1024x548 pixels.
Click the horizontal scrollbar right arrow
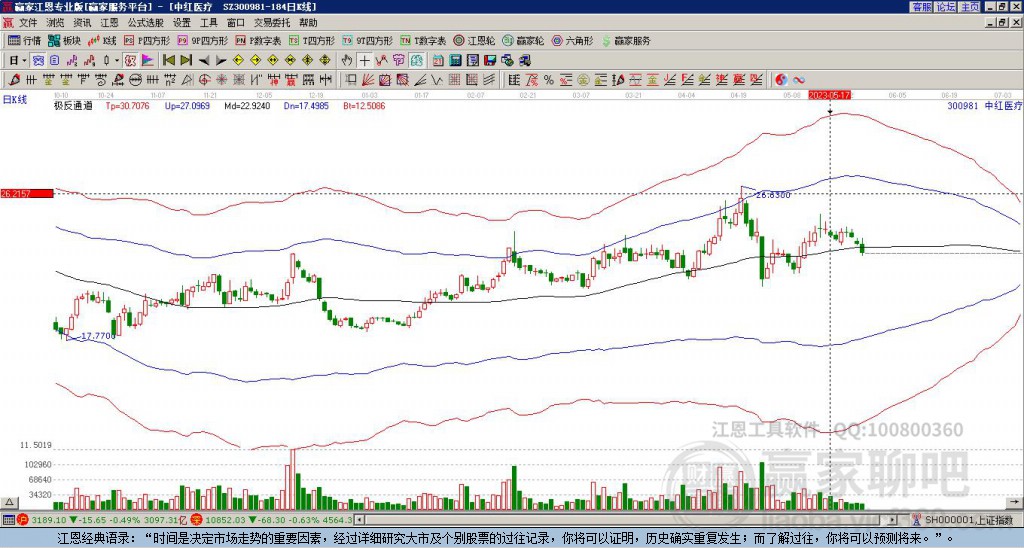[x=893, y=520]
